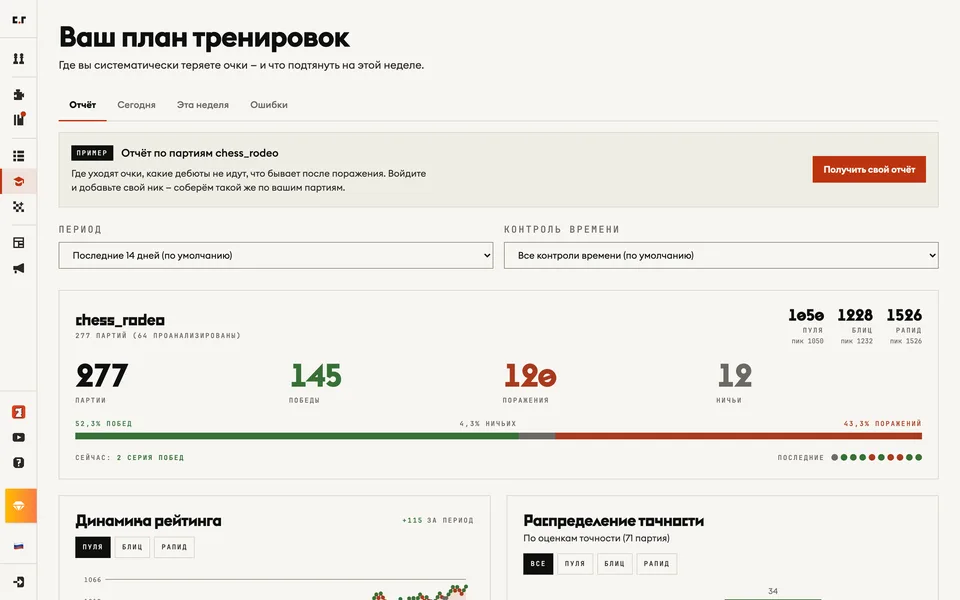This screenshot has width=960, height=600.
Task: Click the login arrow icon in sidebar
Action: (x=19, y=582)
